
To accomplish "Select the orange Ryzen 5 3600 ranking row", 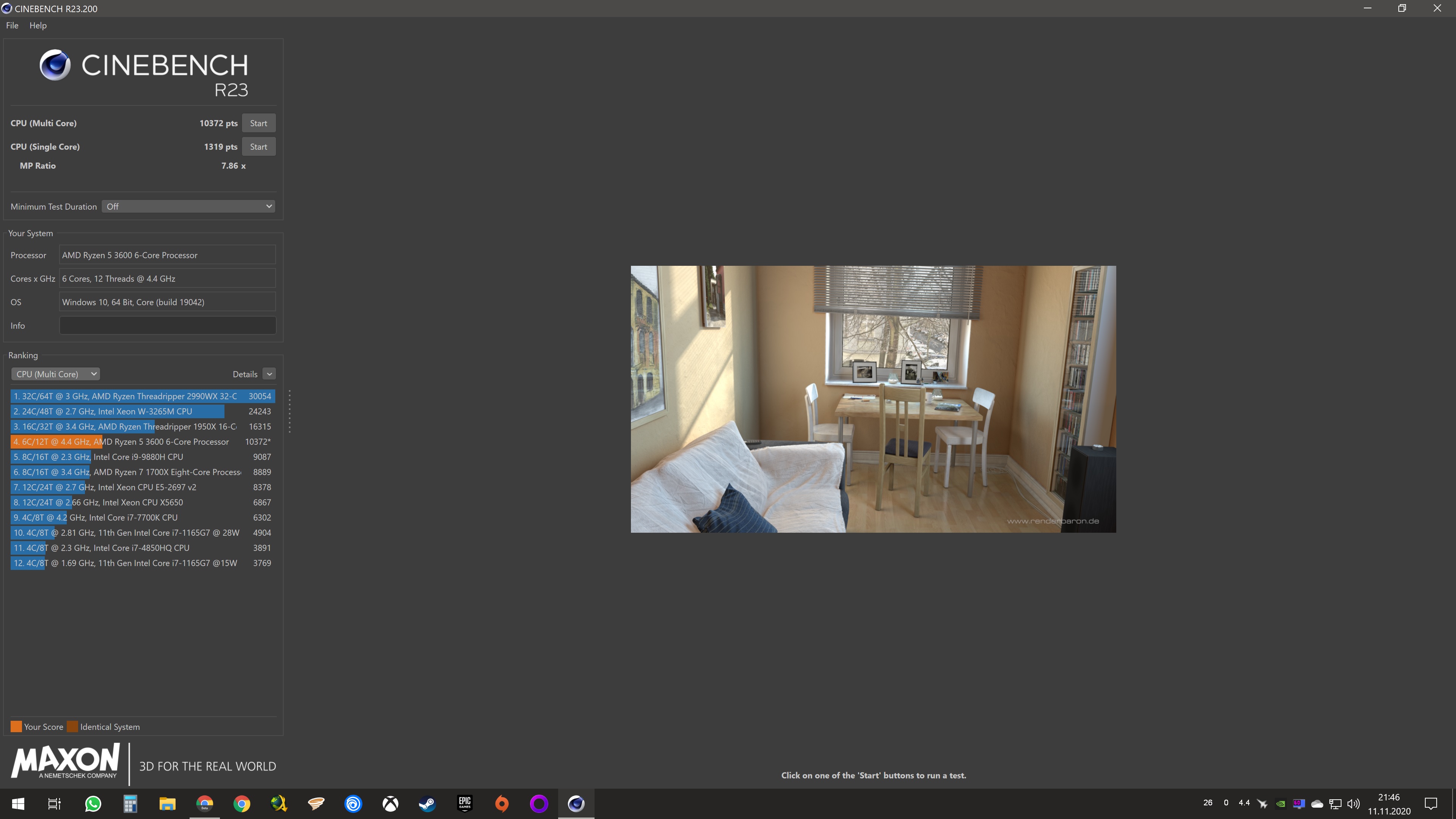I will point(143,442).
